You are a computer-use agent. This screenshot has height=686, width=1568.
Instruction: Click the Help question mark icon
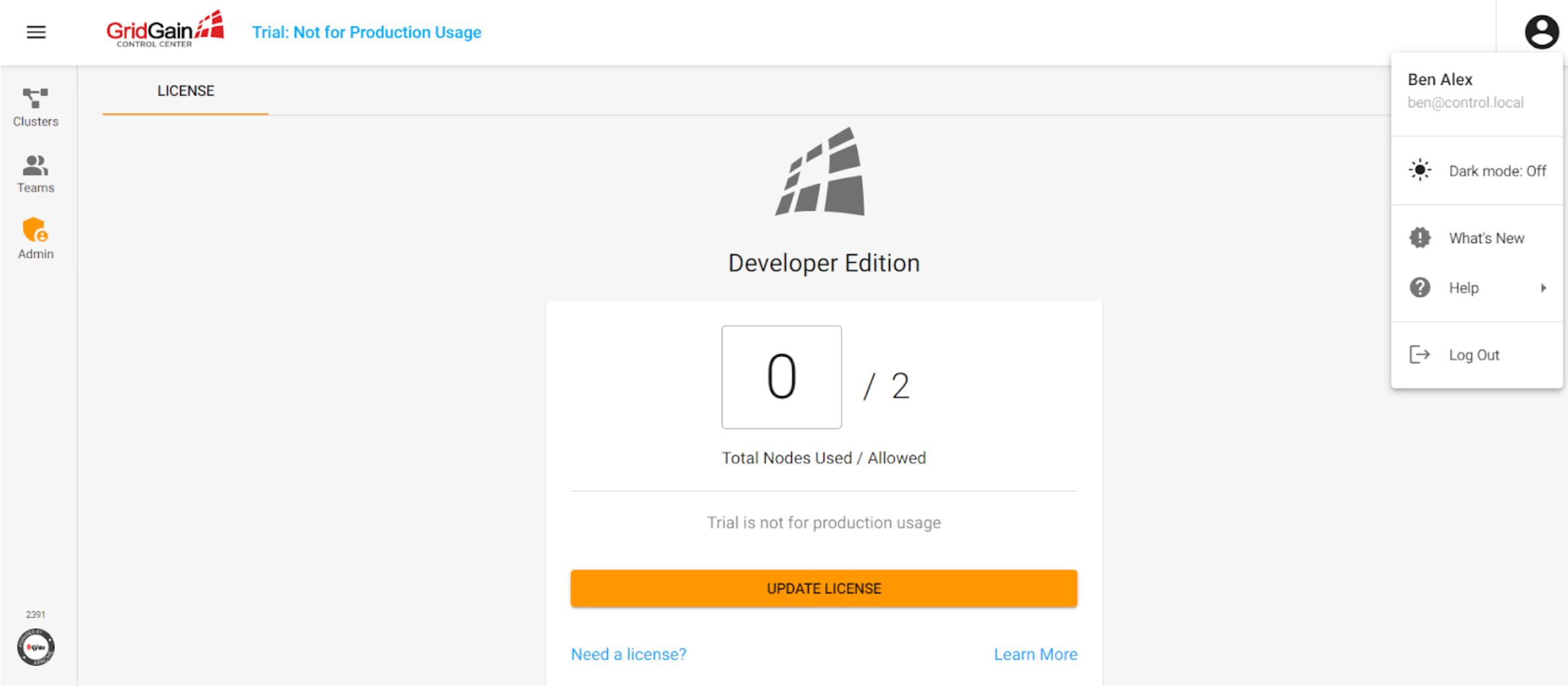1419,287
